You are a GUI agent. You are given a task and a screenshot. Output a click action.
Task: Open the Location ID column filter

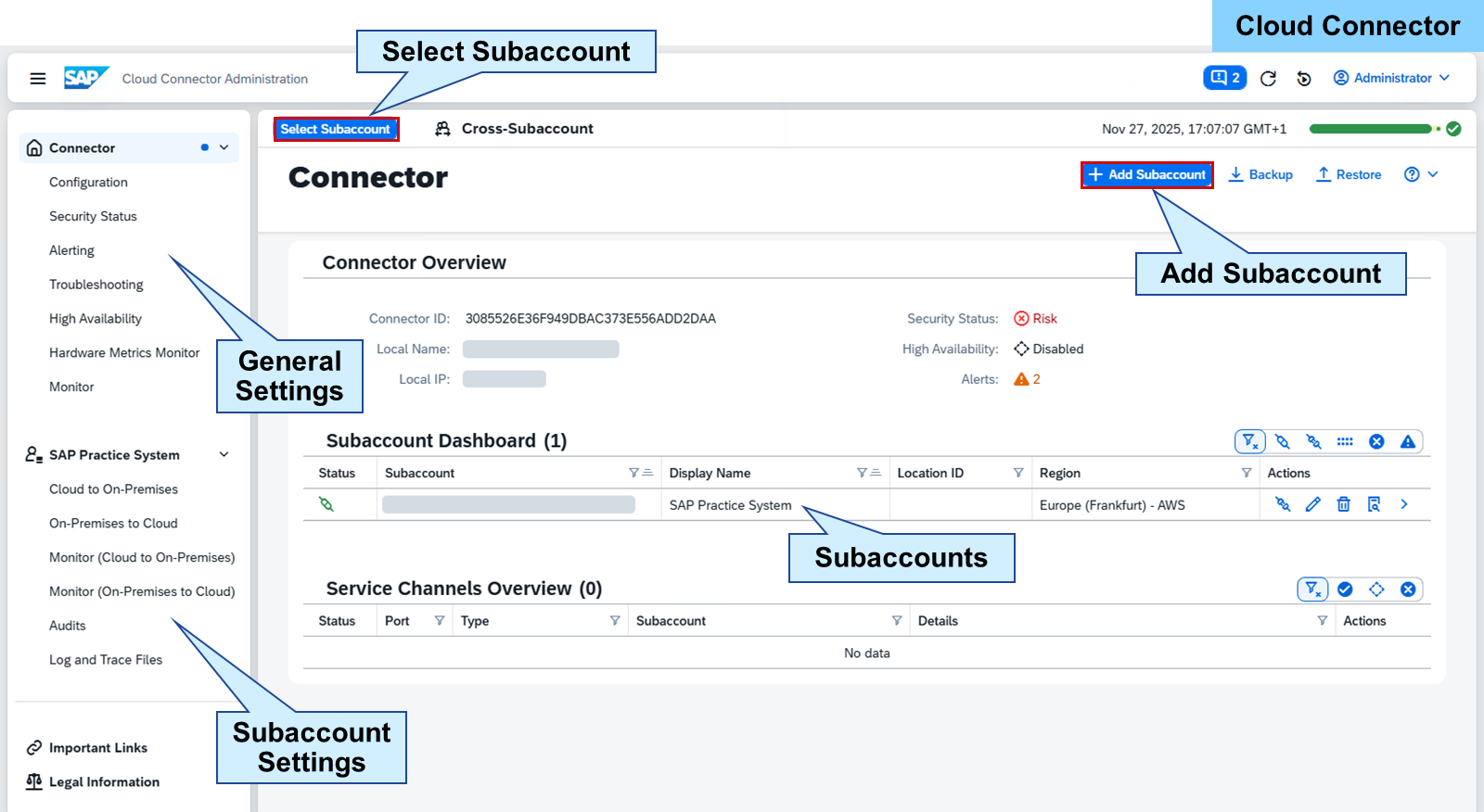pyautogui.click(x=1018, y=473)
